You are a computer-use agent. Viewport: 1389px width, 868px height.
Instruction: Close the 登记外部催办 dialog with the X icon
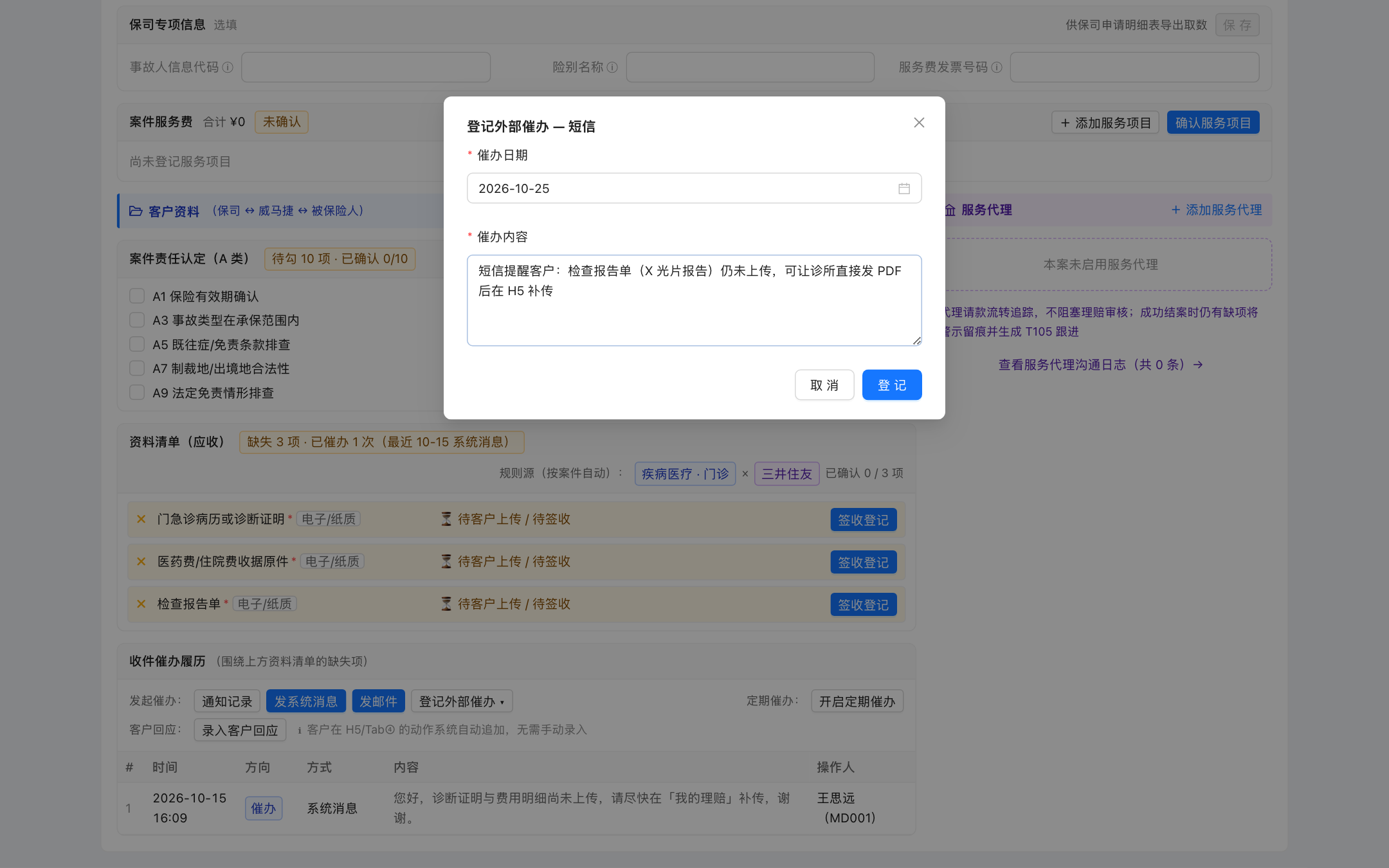(919, 122)
